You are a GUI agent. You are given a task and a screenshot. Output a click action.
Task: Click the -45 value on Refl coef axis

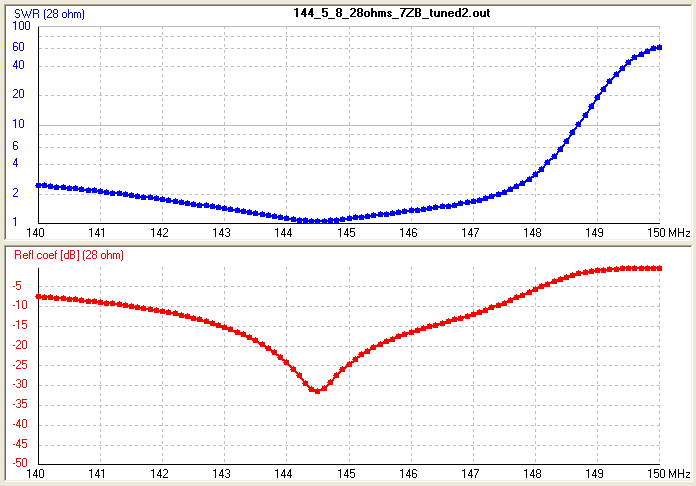coord(20,444)
